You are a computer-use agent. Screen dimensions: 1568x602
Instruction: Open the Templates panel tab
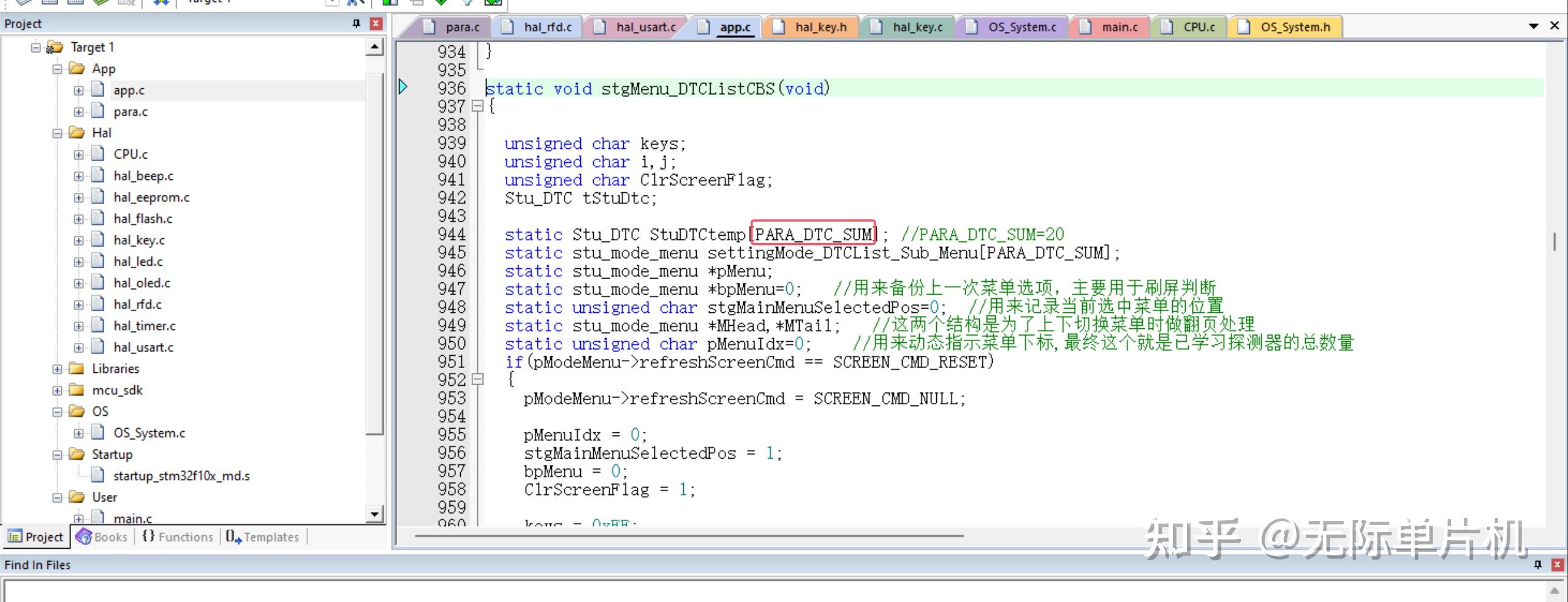tap(262, 536)
